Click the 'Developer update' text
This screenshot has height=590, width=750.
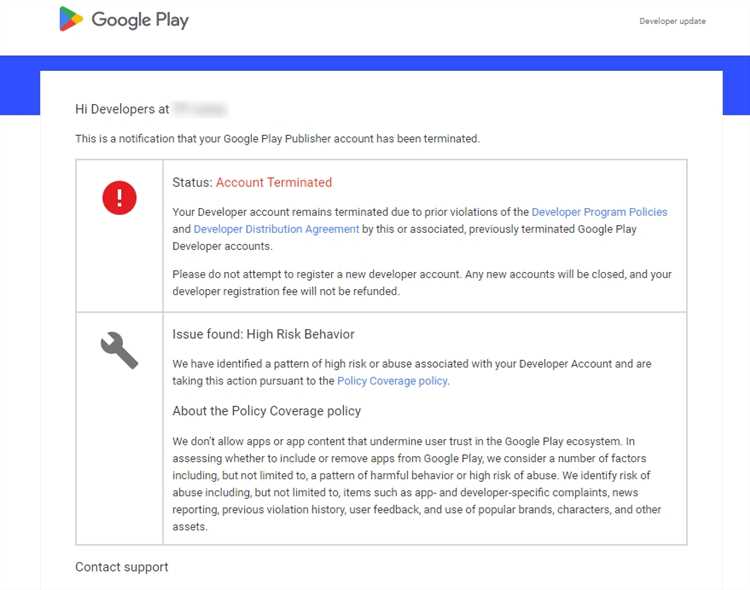tap(673, 21)
